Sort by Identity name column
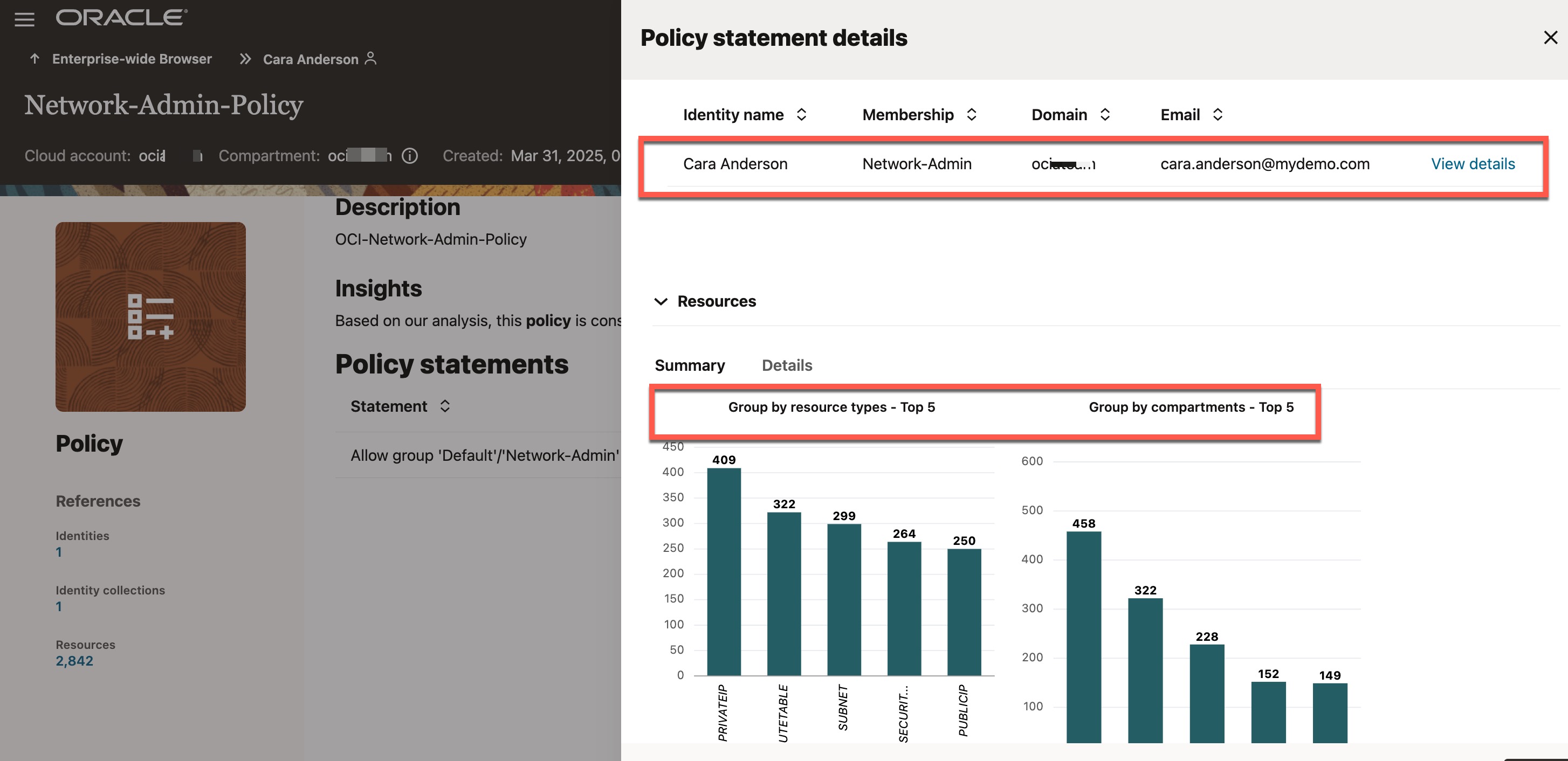 coord(801,115)
